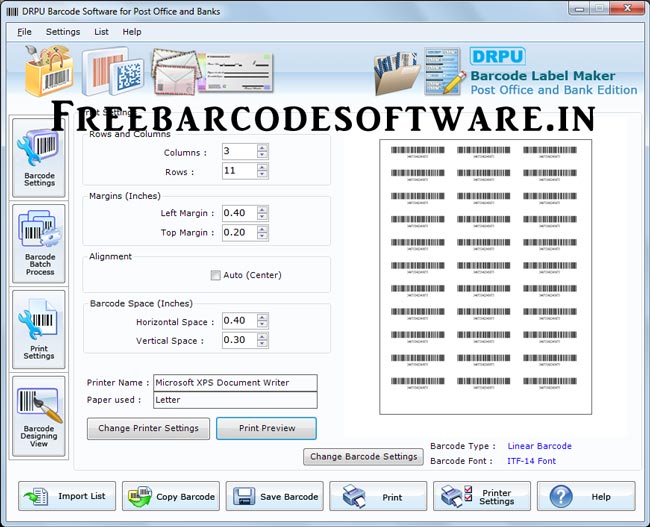Decrease the Top Margin value
The image size is (650, 527).
pos(262,236)
